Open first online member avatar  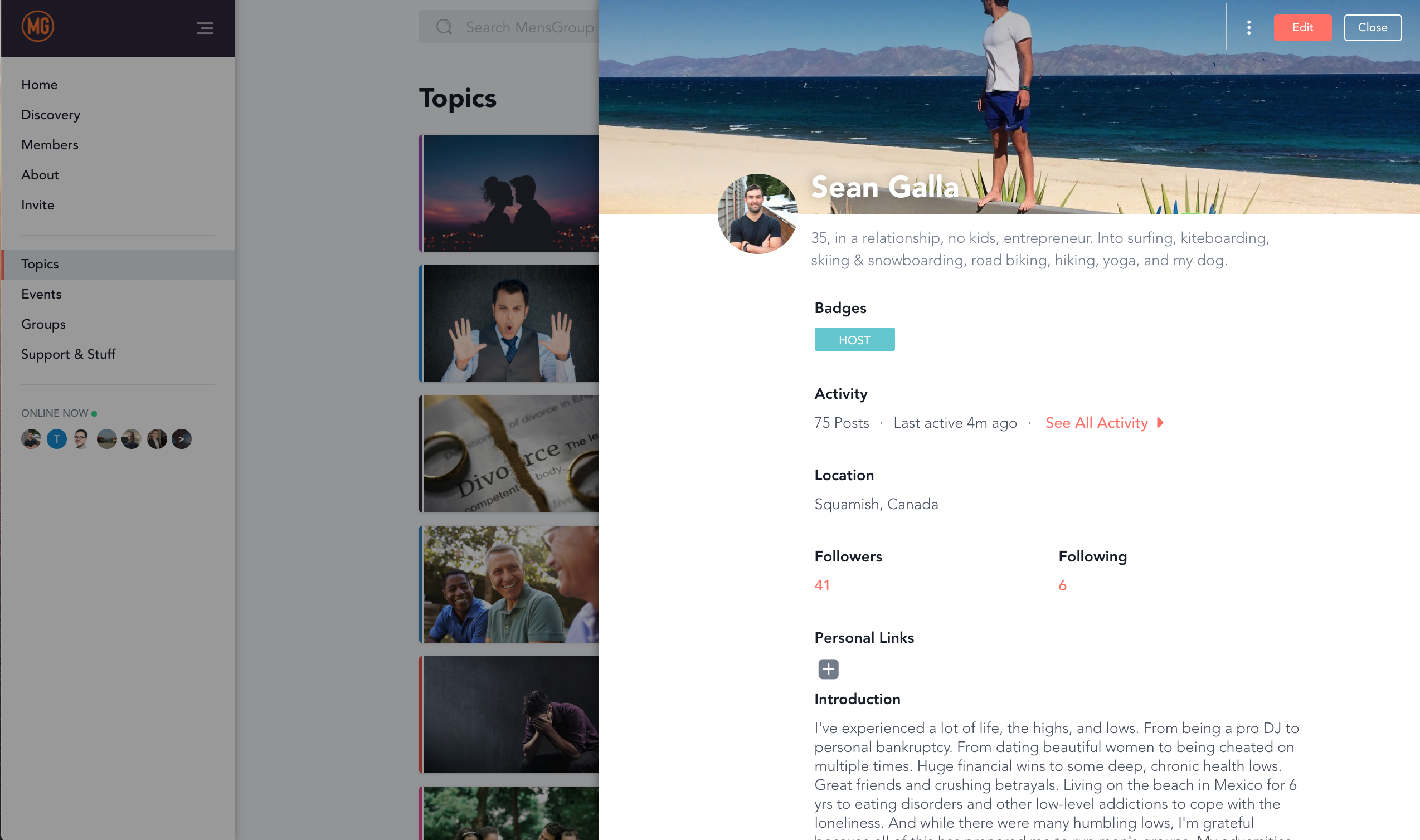31,439
